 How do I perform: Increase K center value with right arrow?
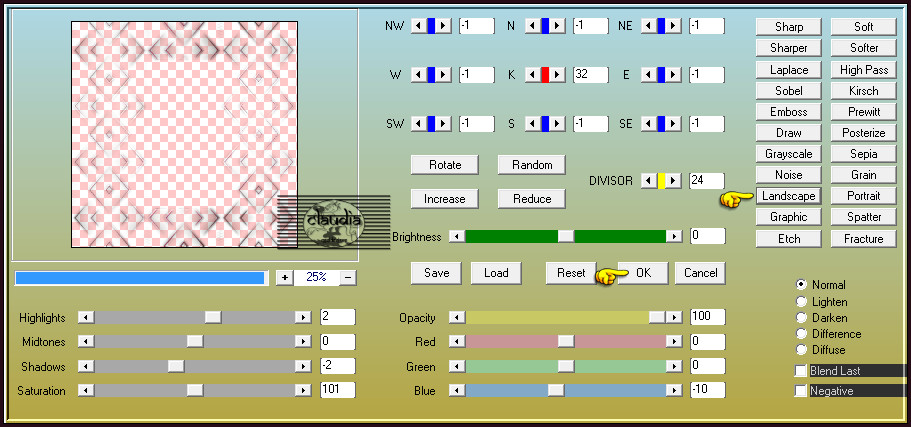557,75
